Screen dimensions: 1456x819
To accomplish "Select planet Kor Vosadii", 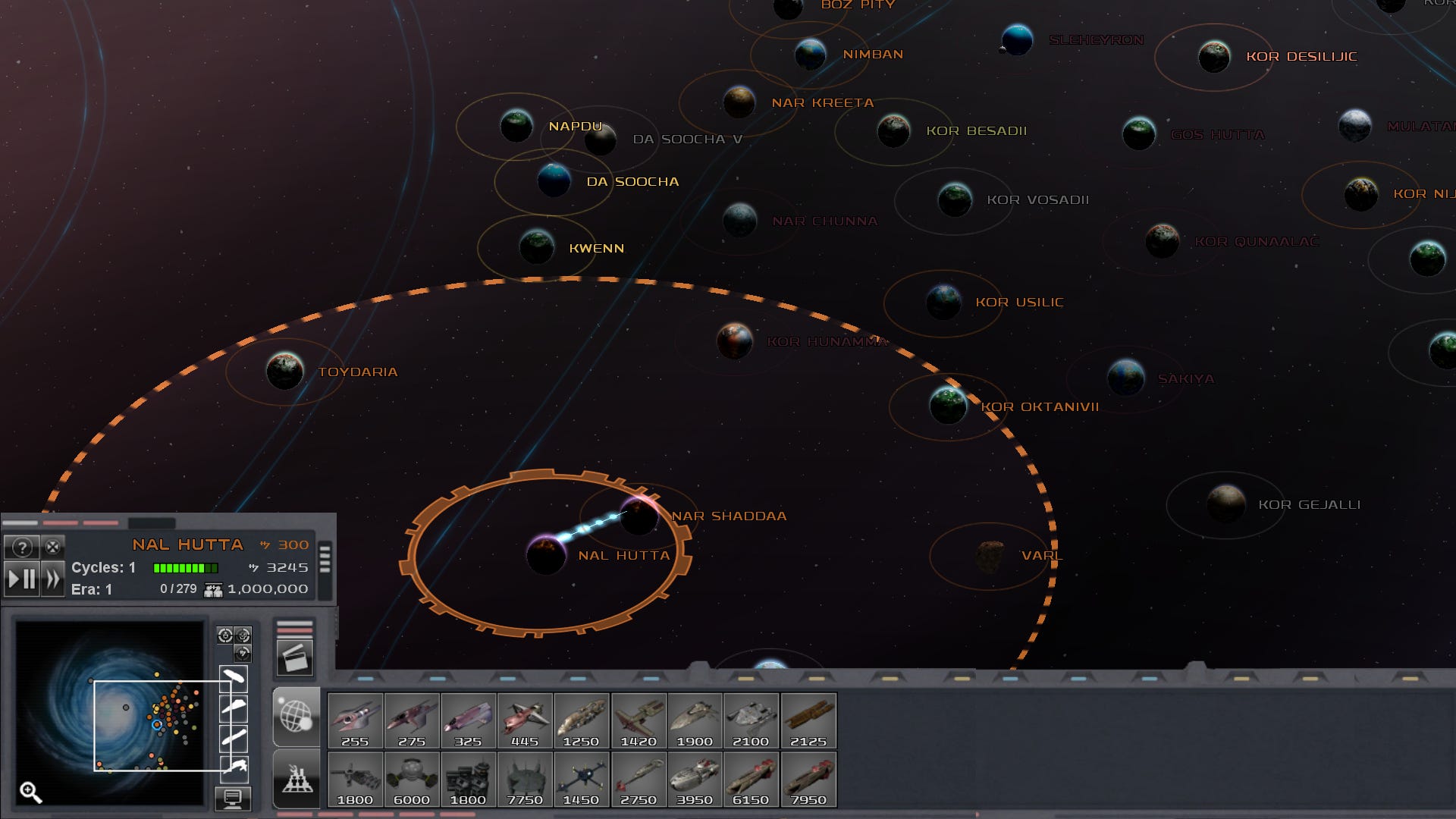I will coord(955,199).
